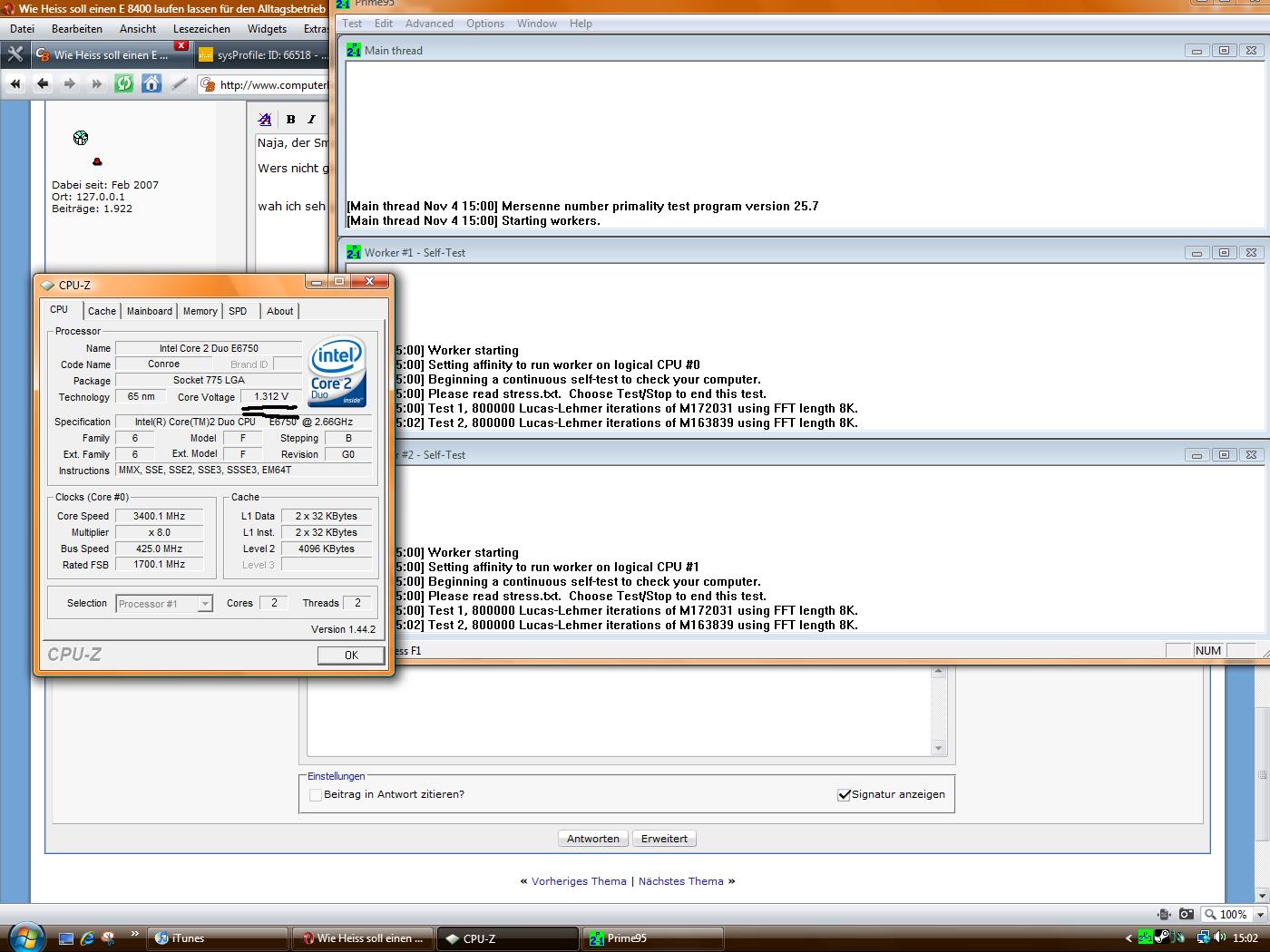The height and width of the screenshot is (952, 1270).
Task: Click the Erweitert button
Action: point(665,839)
